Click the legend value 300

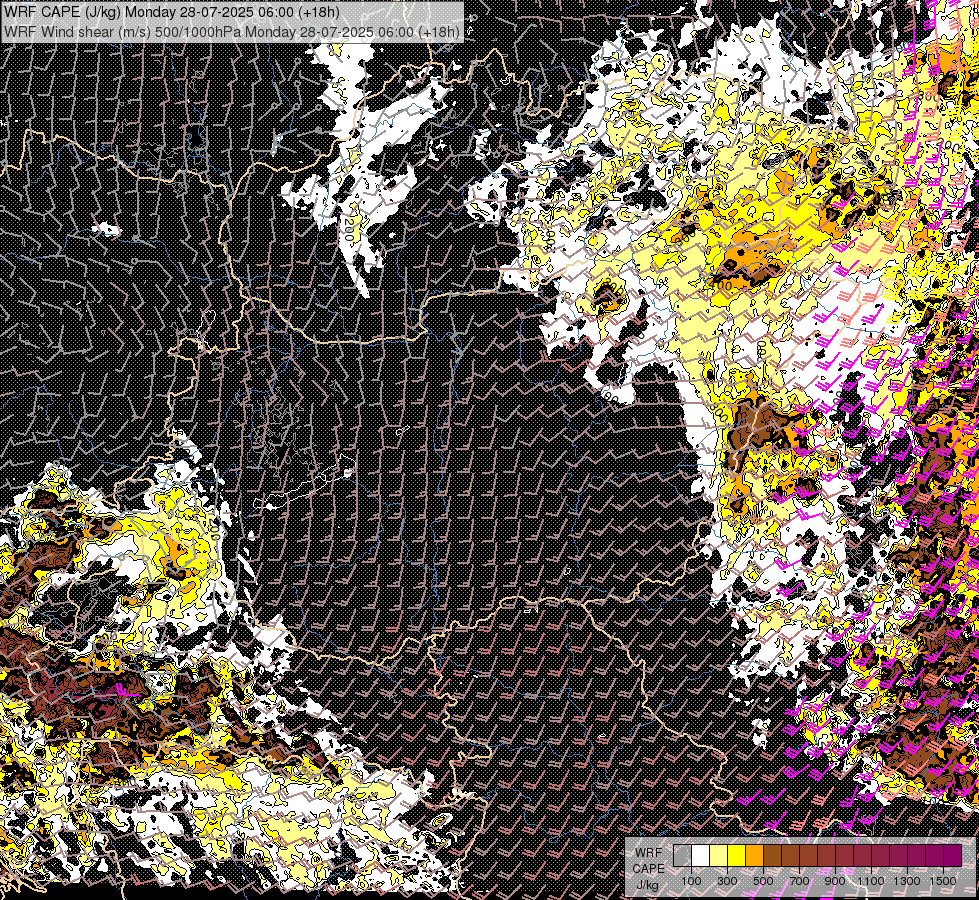[x=727, y=881]
